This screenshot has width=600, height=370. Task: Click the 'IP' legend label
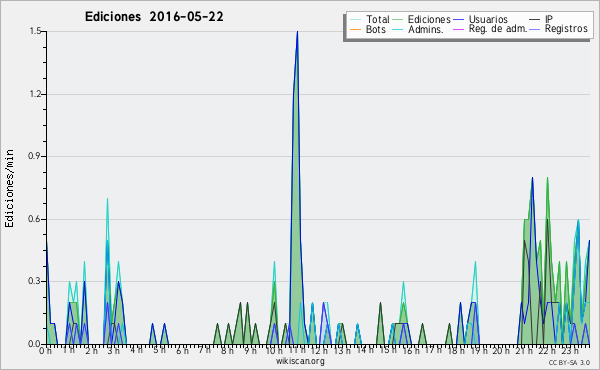pos(549,19)
